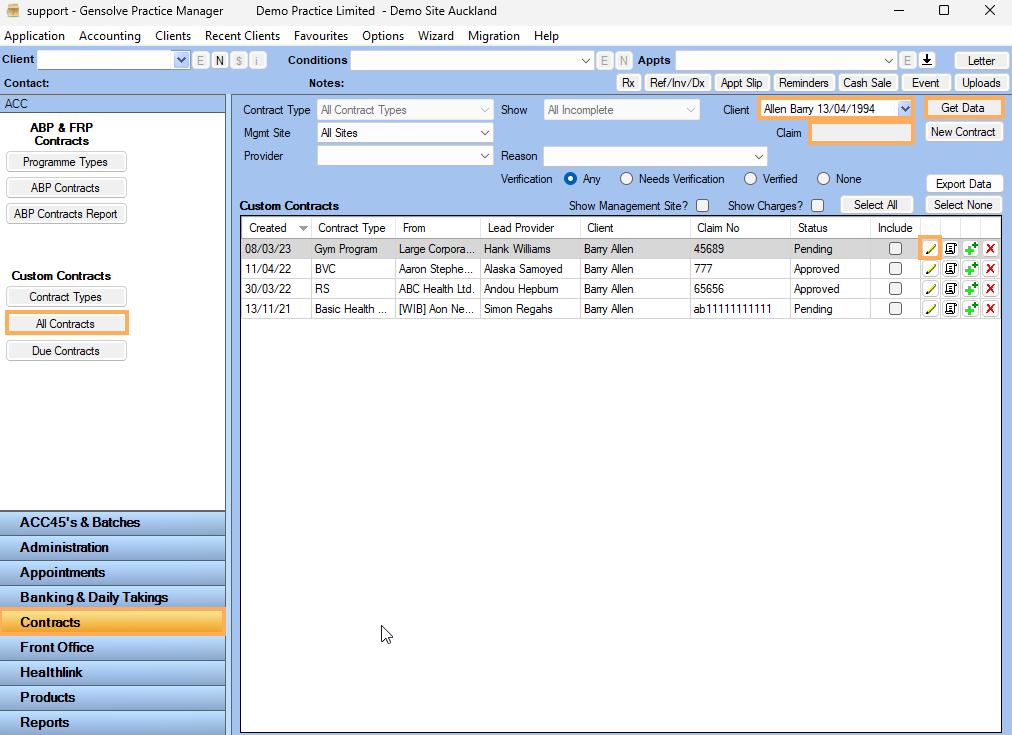The width and height of the screenshot is (1012, 735).
Task: Open the Migration menu
Action: click(493, 35)
